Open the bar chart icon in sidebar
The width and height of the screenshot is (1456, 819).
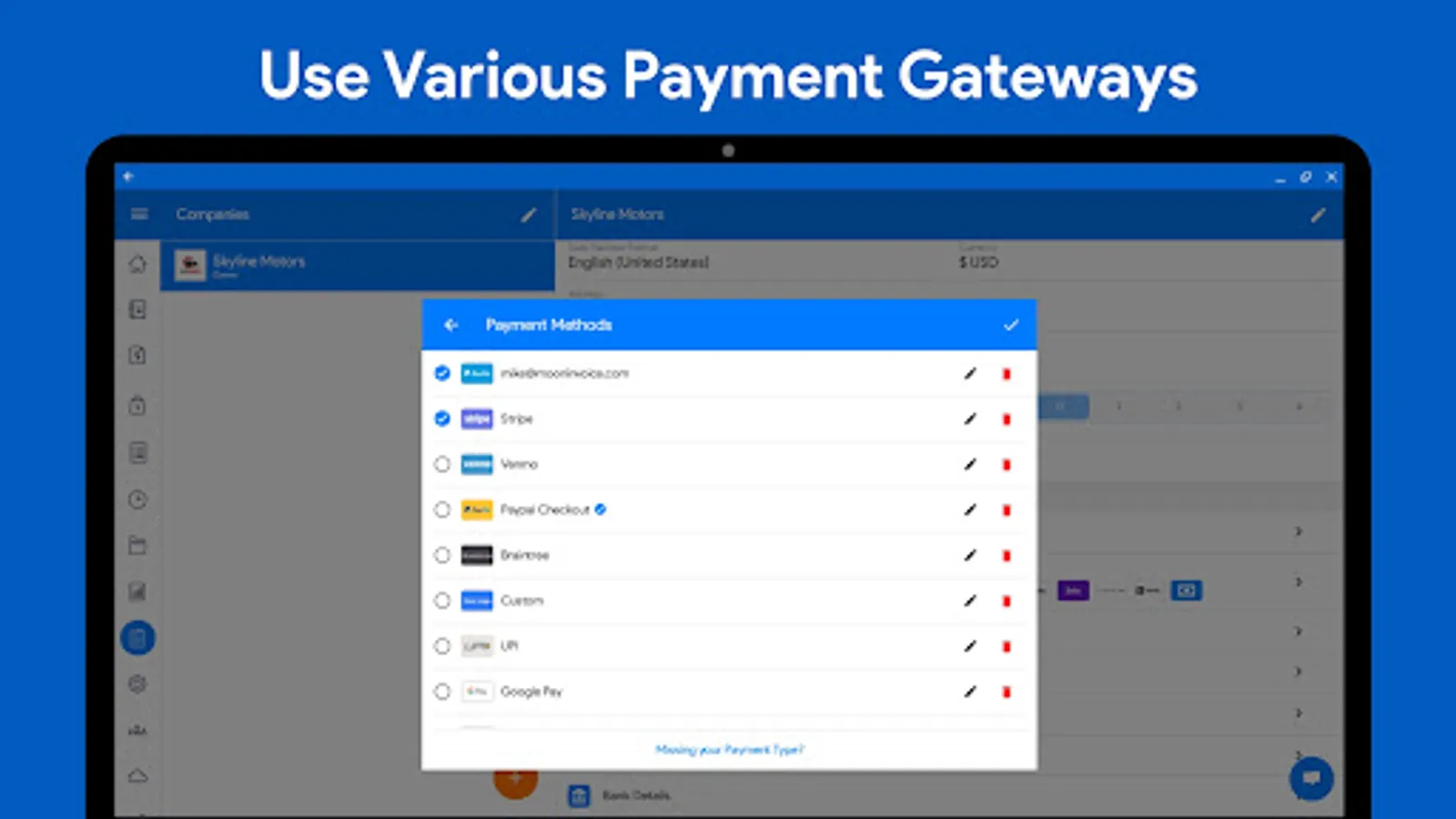point(137,592)
